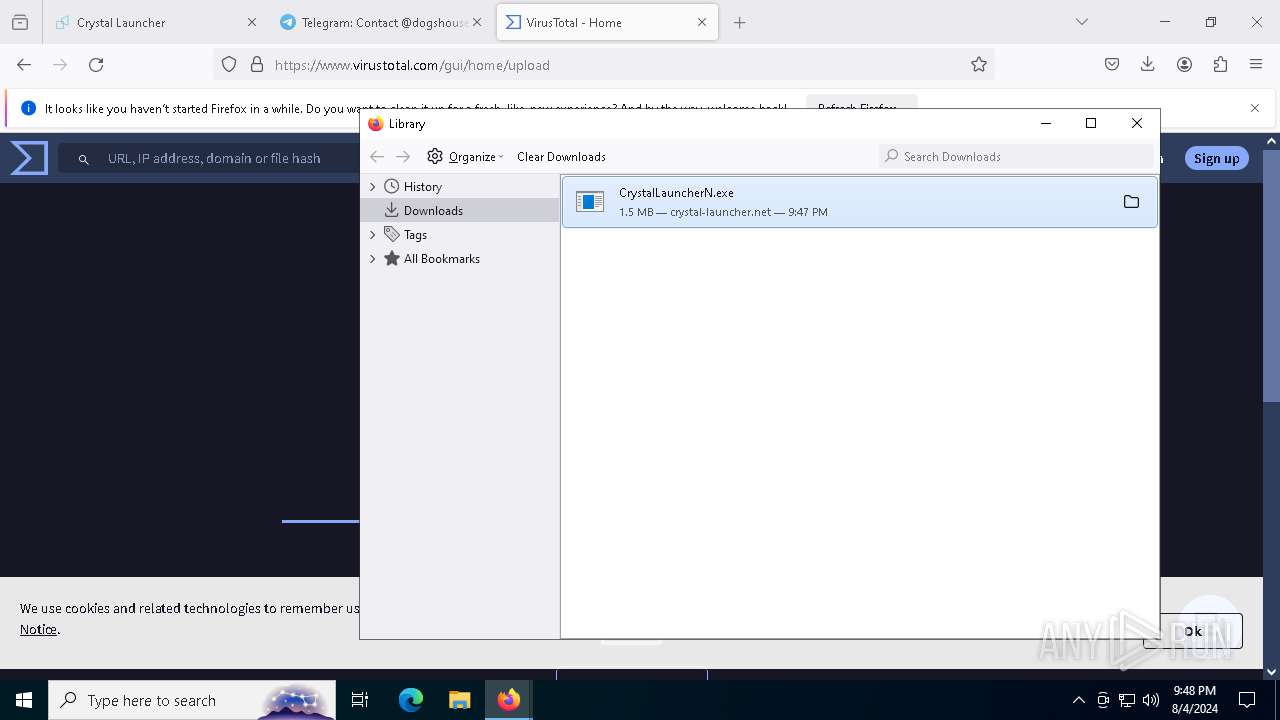Image resolution: width=1280 pixels, height=720 pixels.
Task: Go forward in the Library window
Action: click(x=403, y=156)
